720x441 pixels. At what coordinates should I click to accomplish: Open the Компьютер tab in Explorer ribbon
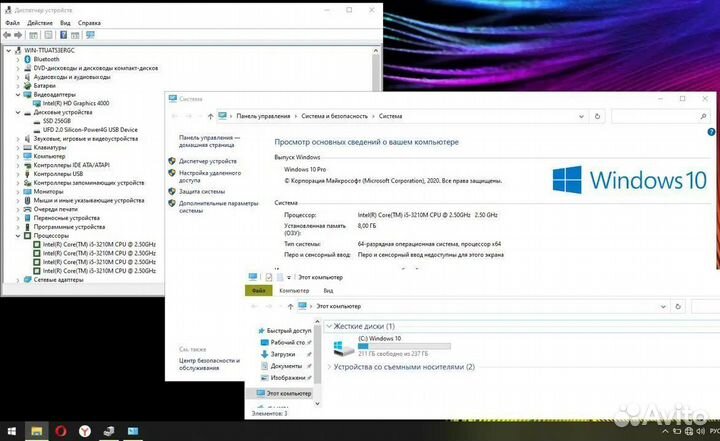294,291
